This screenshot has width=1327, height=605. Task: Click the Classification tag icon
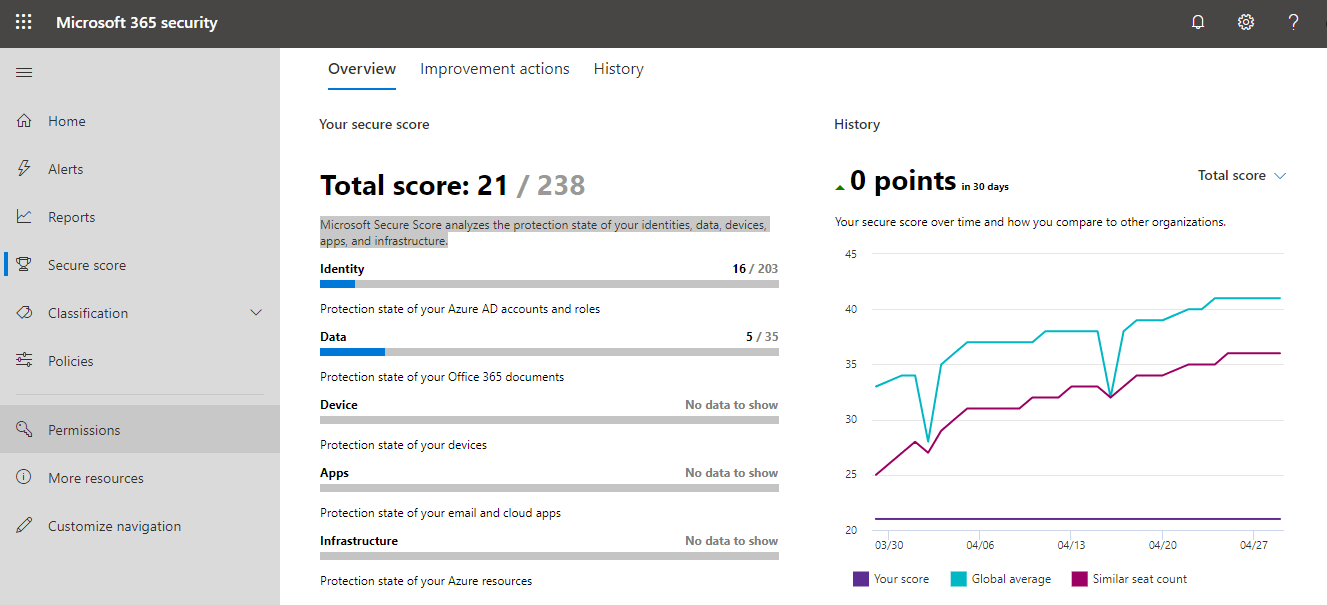(25, 313)
